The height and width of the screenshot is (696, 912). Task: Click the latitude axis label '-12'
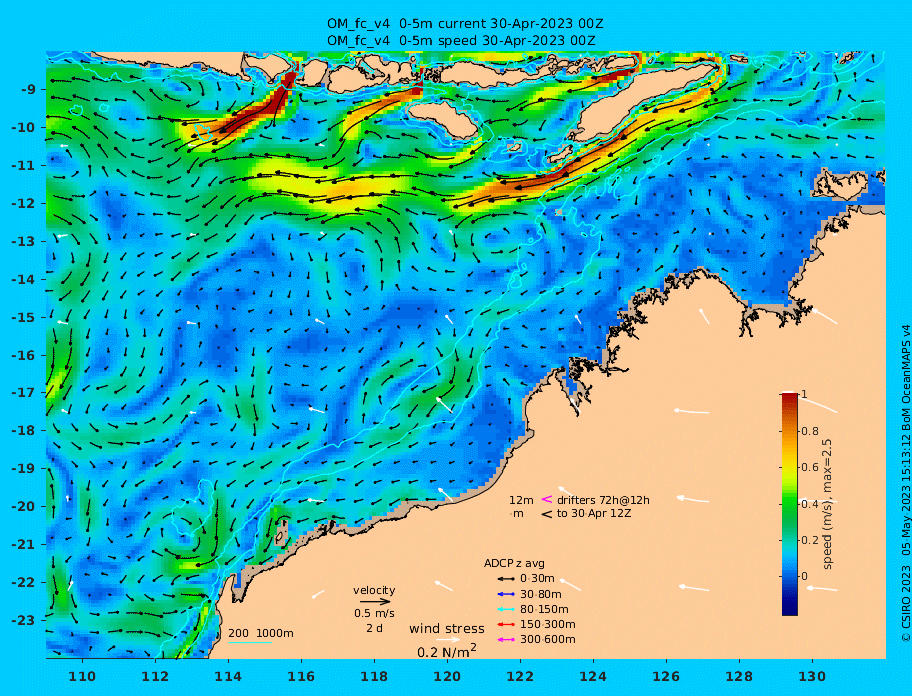tap(25, 204)
